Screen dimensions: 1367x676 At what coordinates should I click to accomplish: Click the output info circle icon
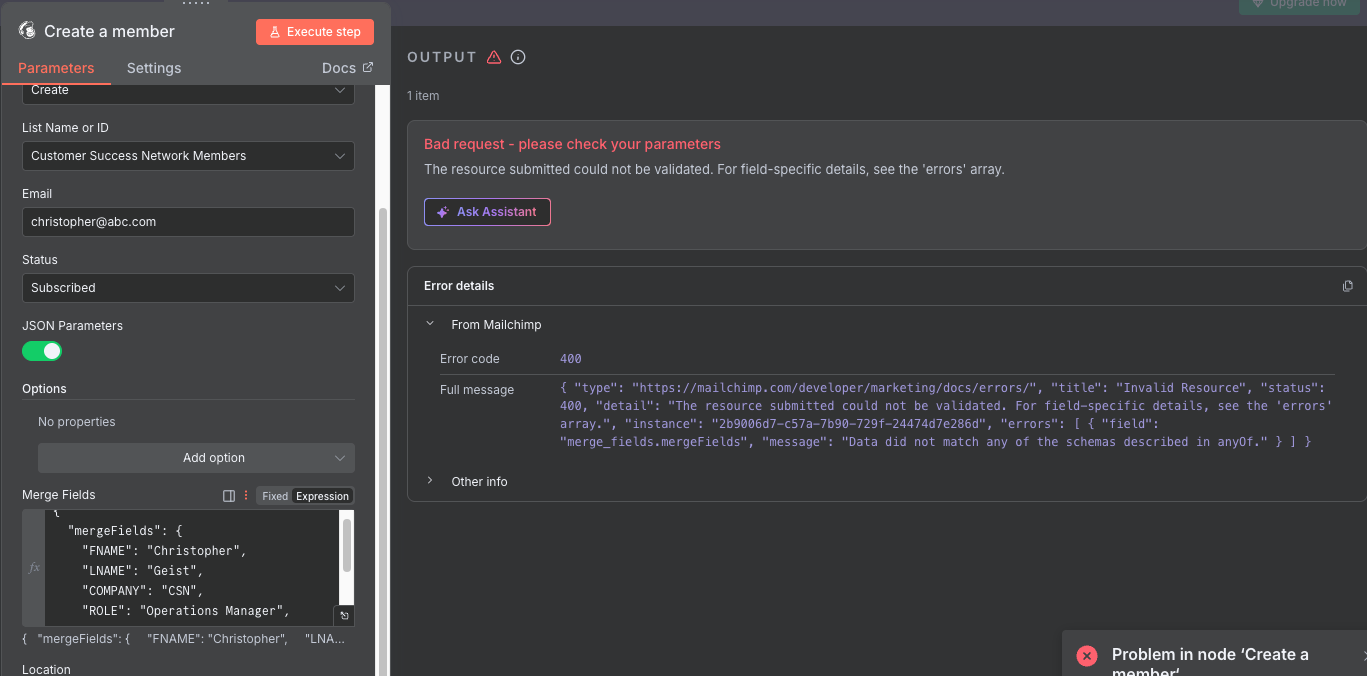[x=518, y=57]
